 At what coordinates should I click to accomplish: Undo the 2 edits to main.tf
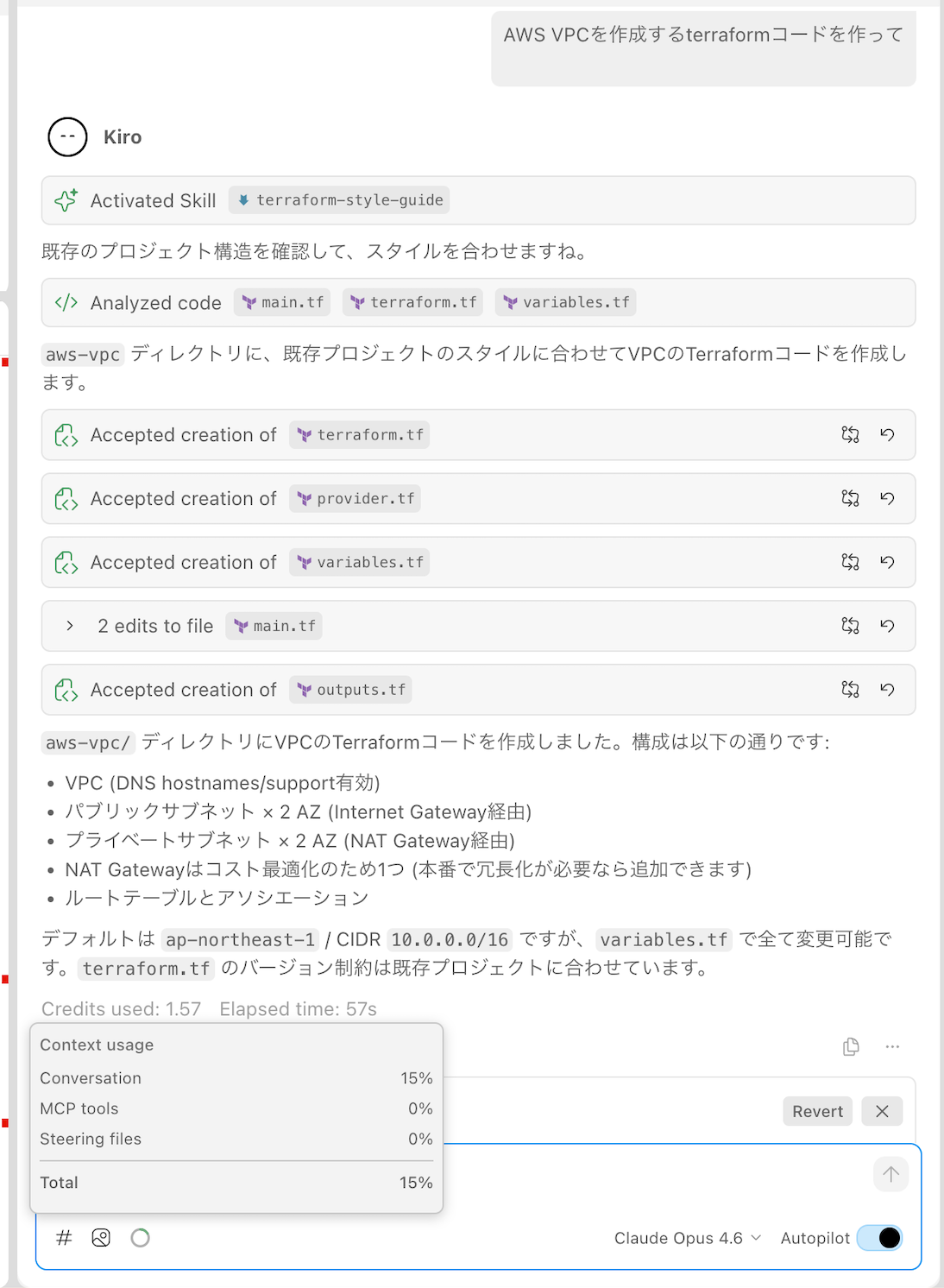[888, 626]
